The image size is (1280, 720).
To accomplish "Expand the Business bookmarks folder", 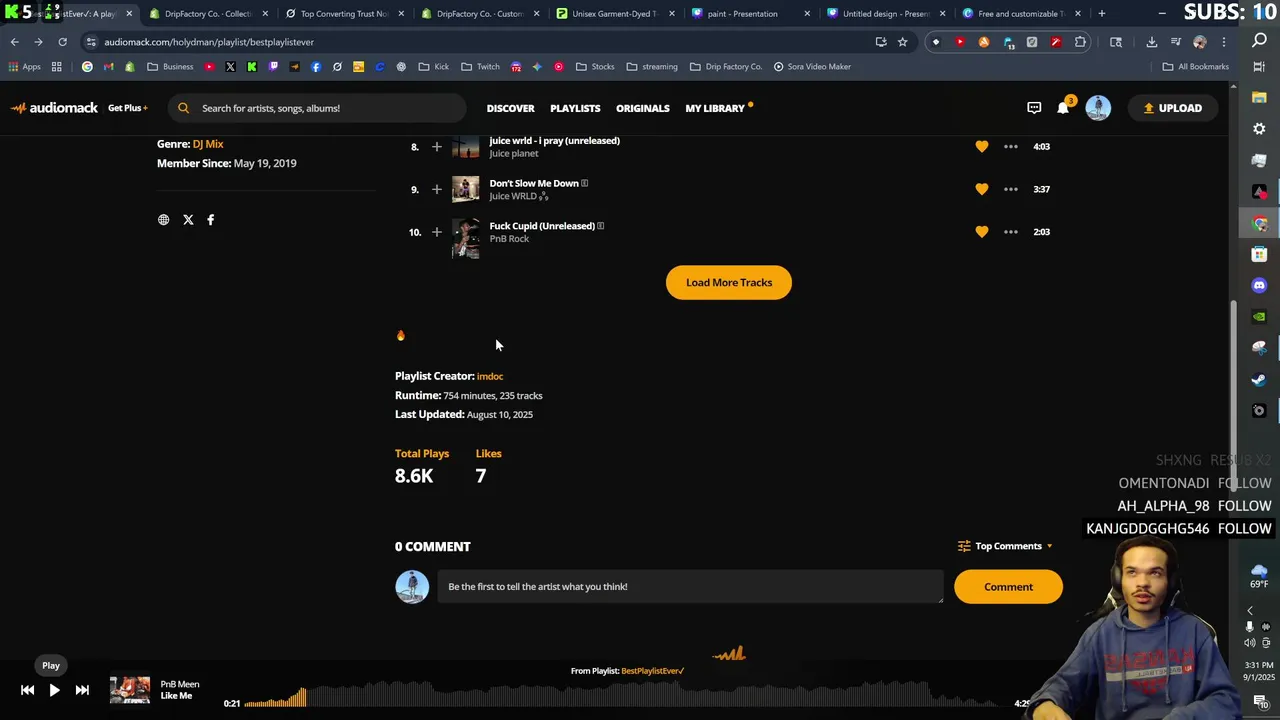I will pyautogui.click(x=169, y=67).
